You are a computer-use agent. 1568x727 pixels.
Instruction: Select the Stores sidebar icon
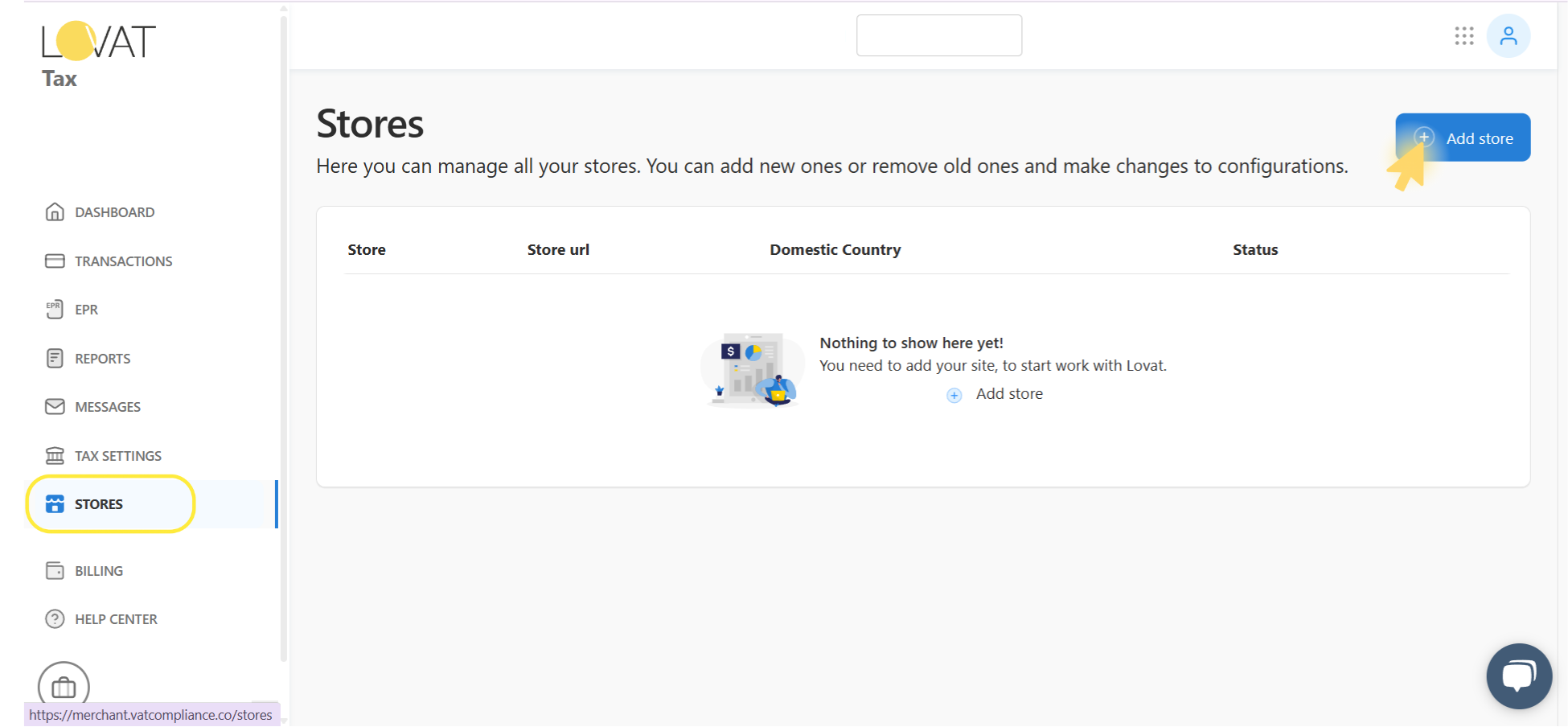click(54, 503)
